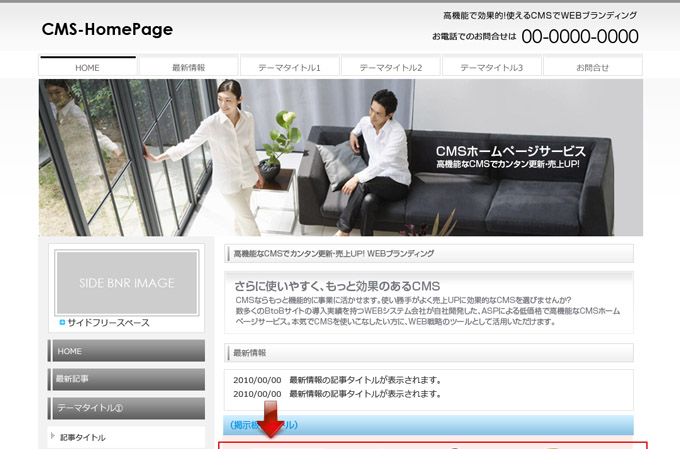Open the お問合せ contact tab

point(592,67)
